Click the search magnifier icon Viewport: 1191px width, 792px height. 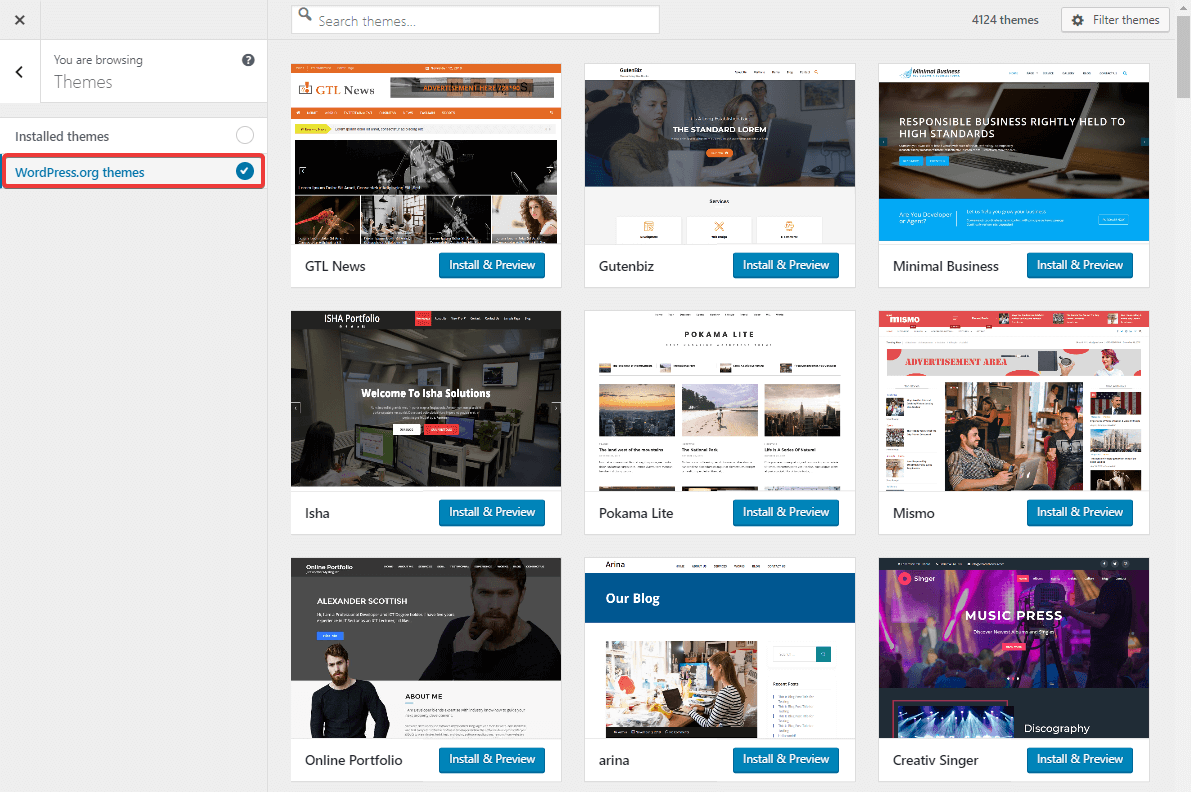[304, 18]
